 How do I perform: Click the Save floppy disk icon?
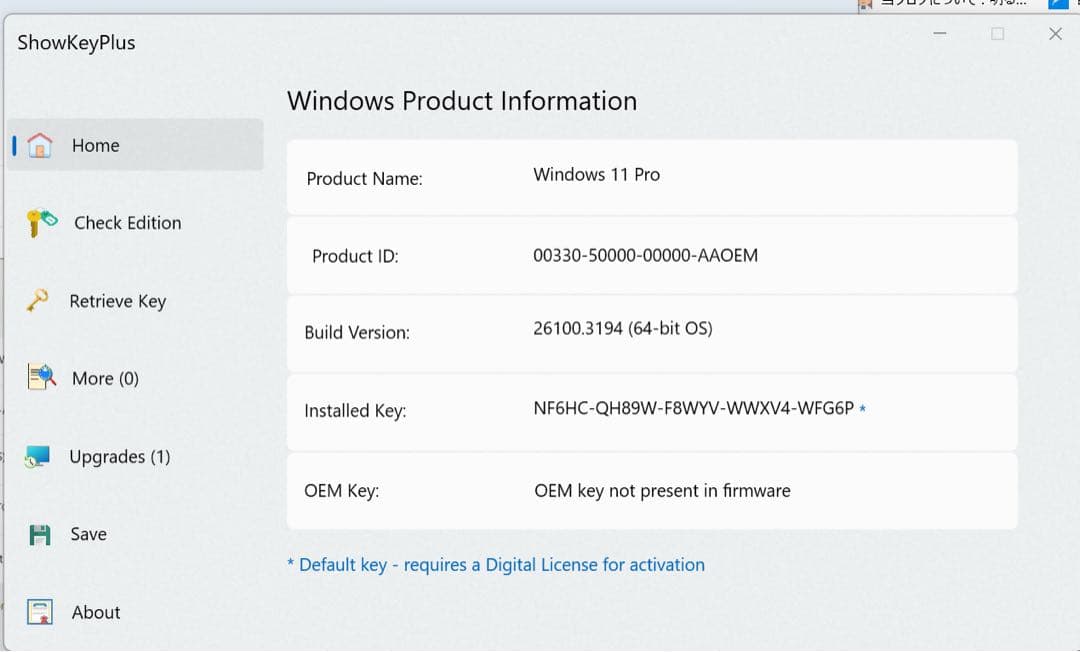(38, 534)
